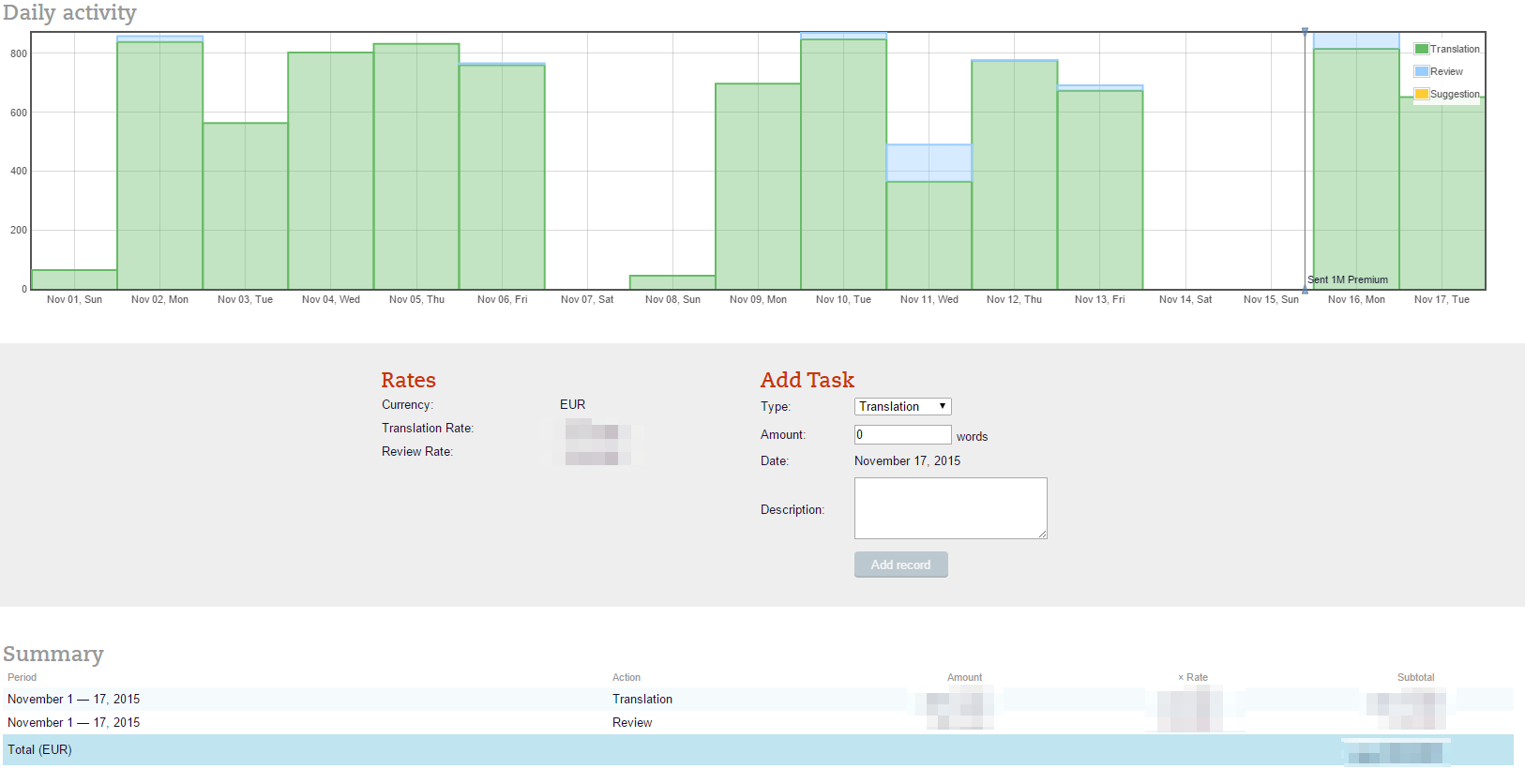This screenshot has height=784, width=1525.
Task: Click the Nov 17, Tue green bar
Action: [1442, 197]
